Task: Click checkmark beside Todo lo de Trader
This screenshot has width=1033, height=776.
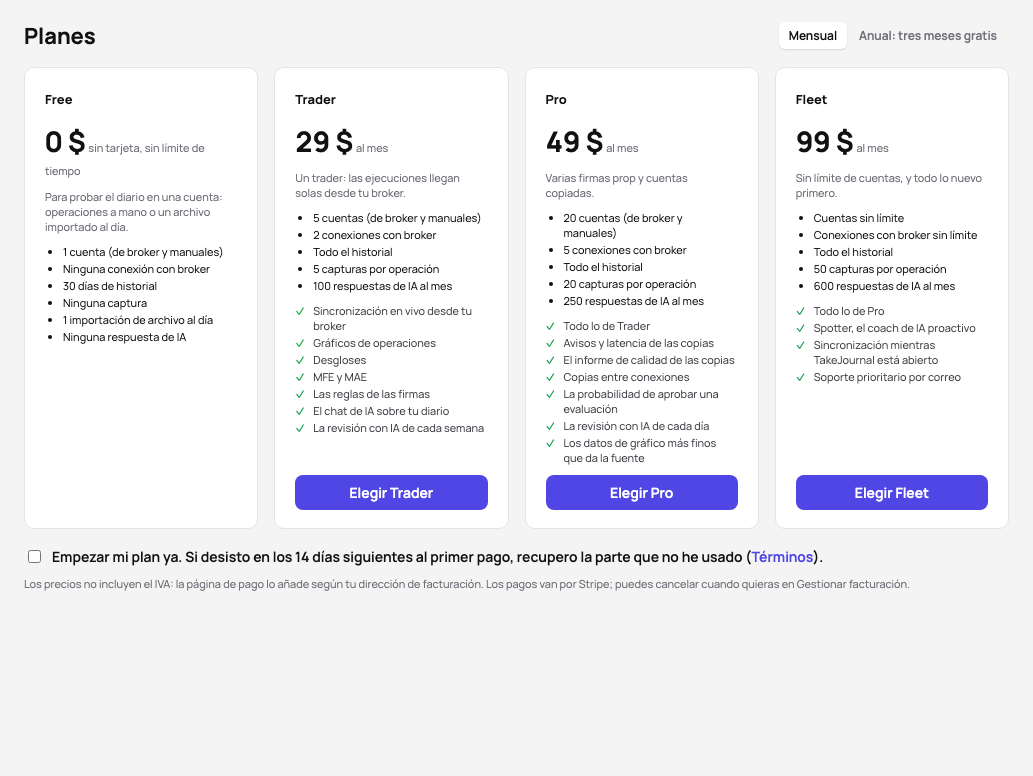Action: (550, 326)
